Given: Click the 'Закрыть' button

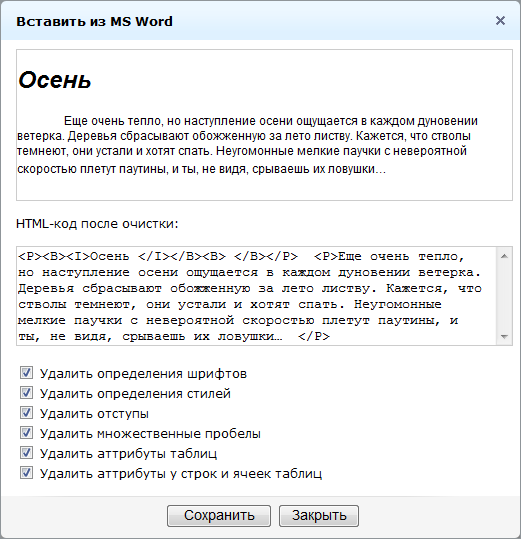Looking at the screenshot, I should point(319,516).
